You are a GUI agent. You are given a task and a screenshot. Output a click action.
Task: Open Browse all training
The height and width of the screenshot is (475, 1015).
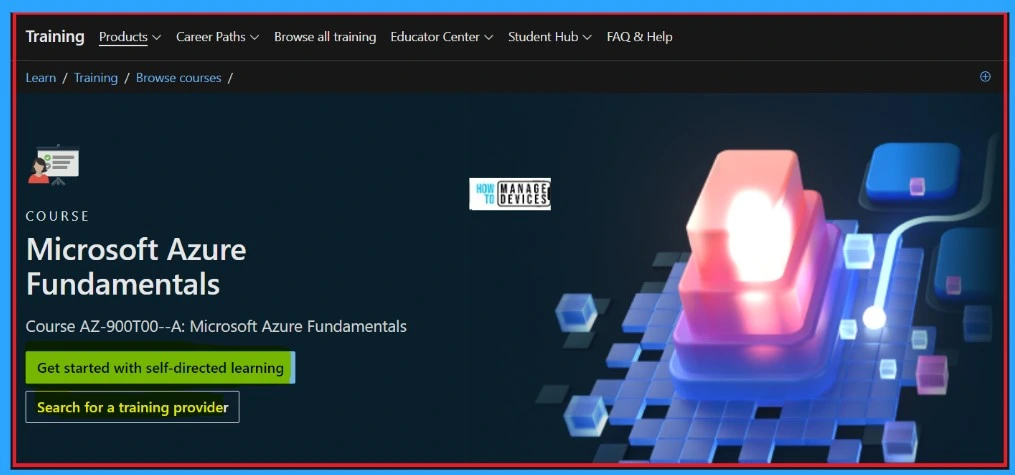325,37
